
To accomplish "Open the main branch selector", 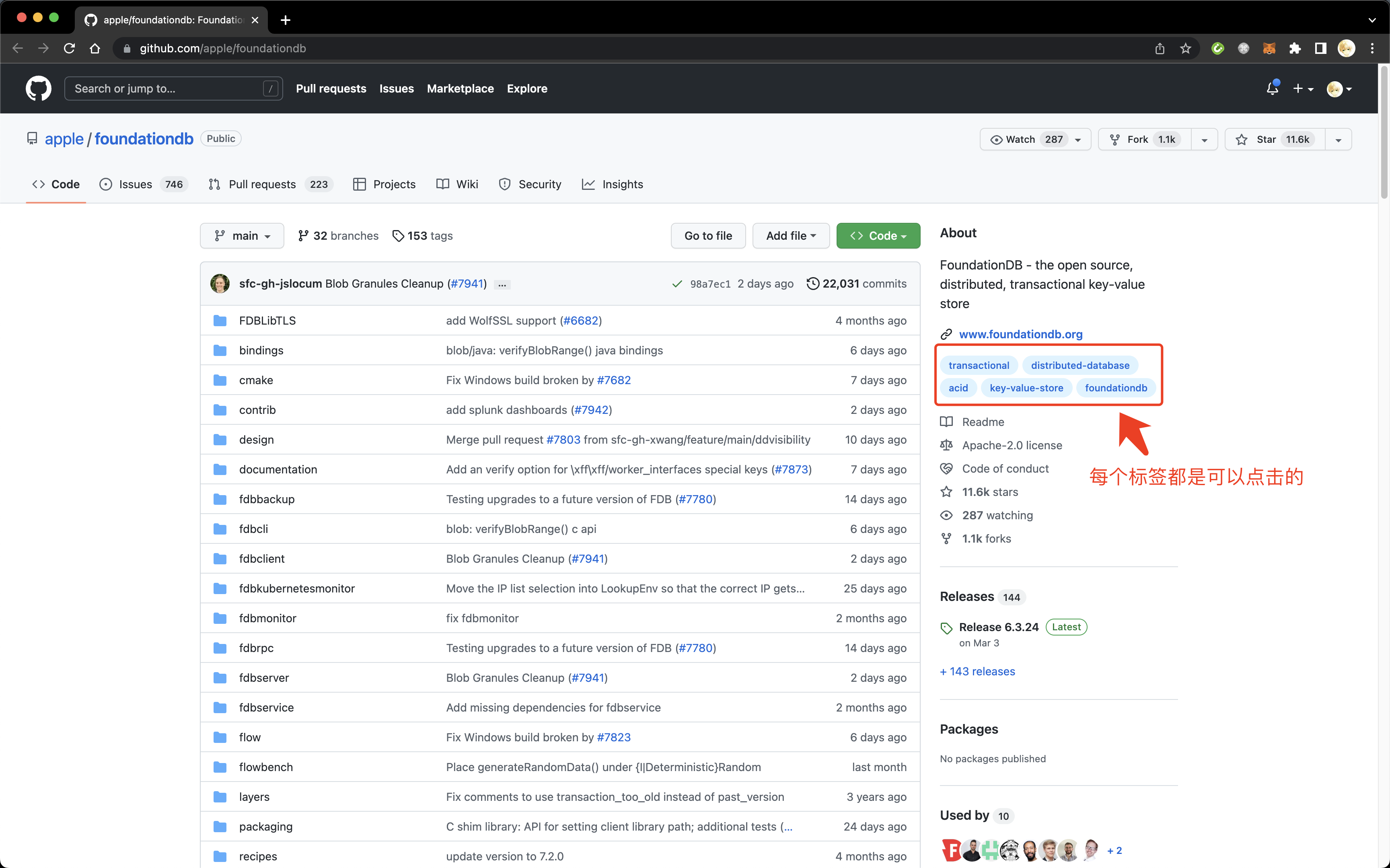I will click(x=242, y=236).
